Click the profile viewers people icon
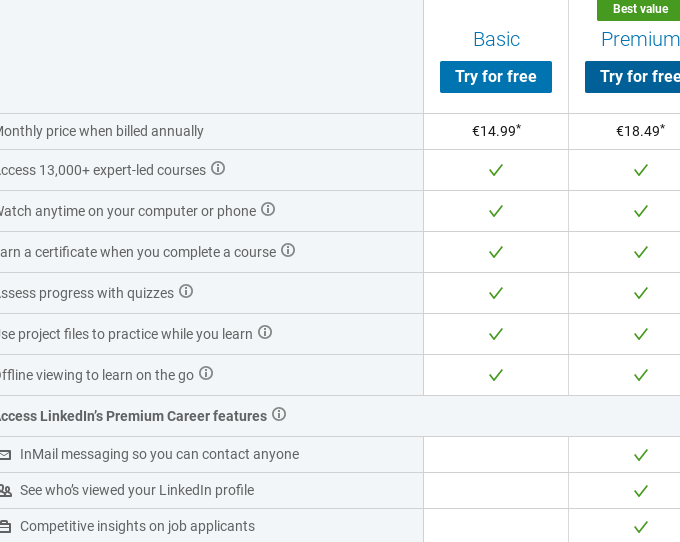The height and width of the screenshot is (542, 680). click(x=5, y=491)
